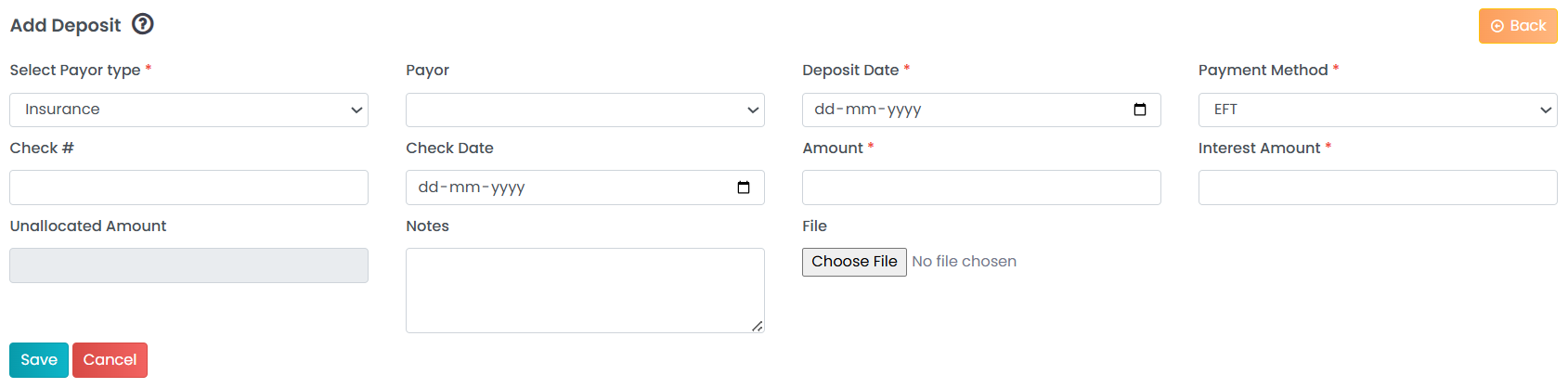Expand the Payment Method dropdown showing EFT

1378,110
